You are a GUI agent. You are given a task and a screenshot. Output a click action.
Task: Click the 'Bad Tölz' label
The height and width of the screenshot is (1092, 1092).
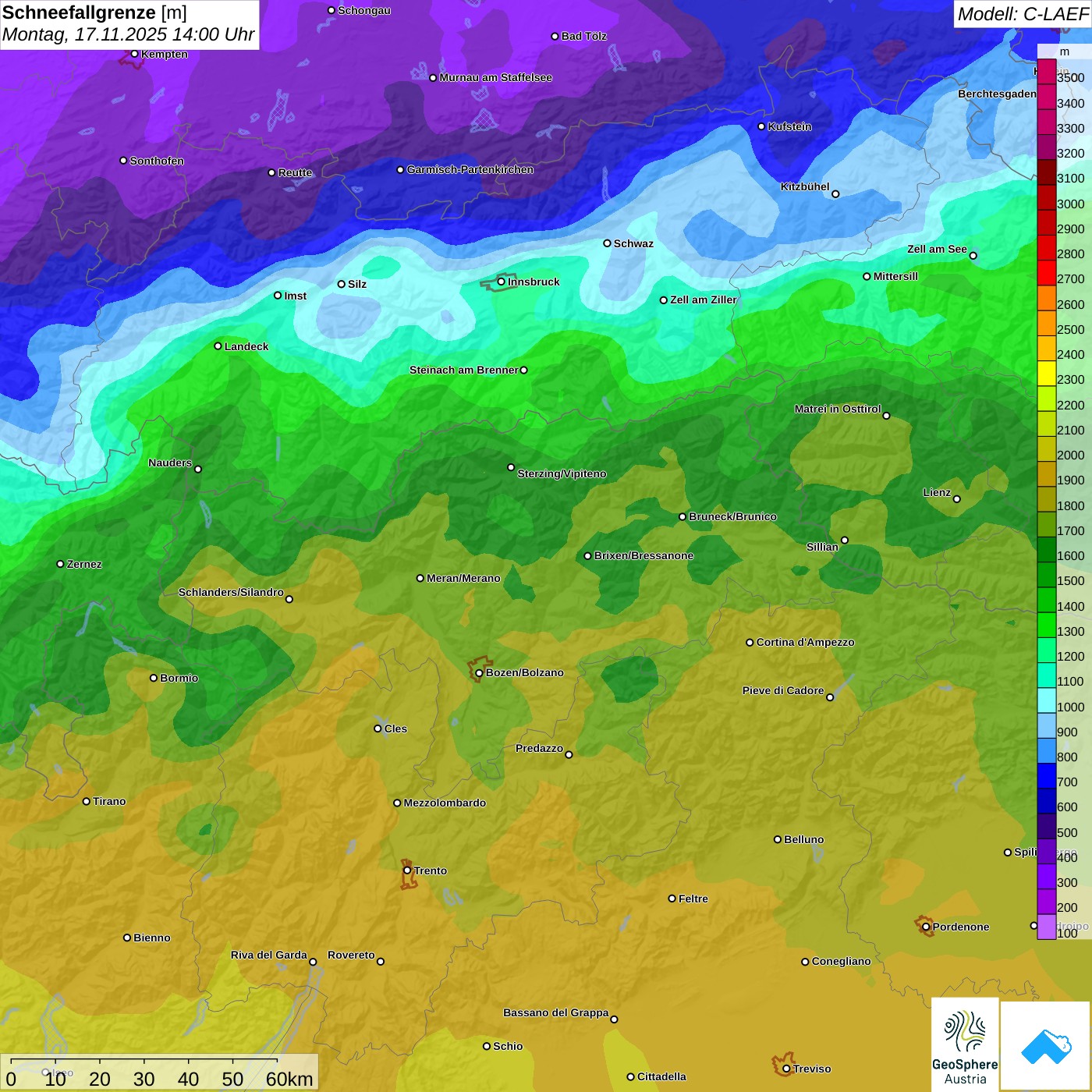(x=584, y=36)
